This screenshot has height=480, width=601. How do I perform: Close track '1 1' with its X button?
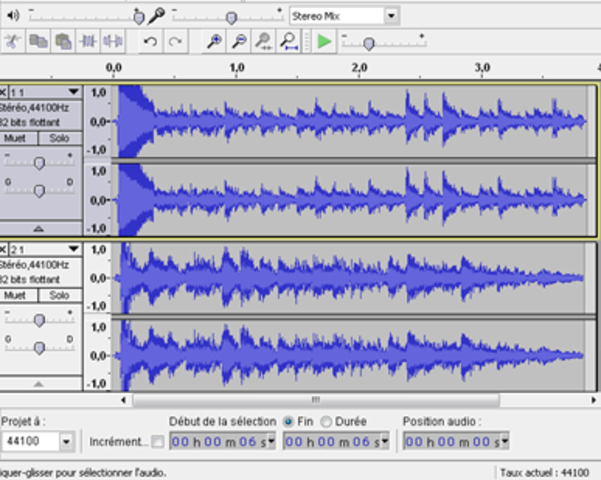(x=3, y=92)
